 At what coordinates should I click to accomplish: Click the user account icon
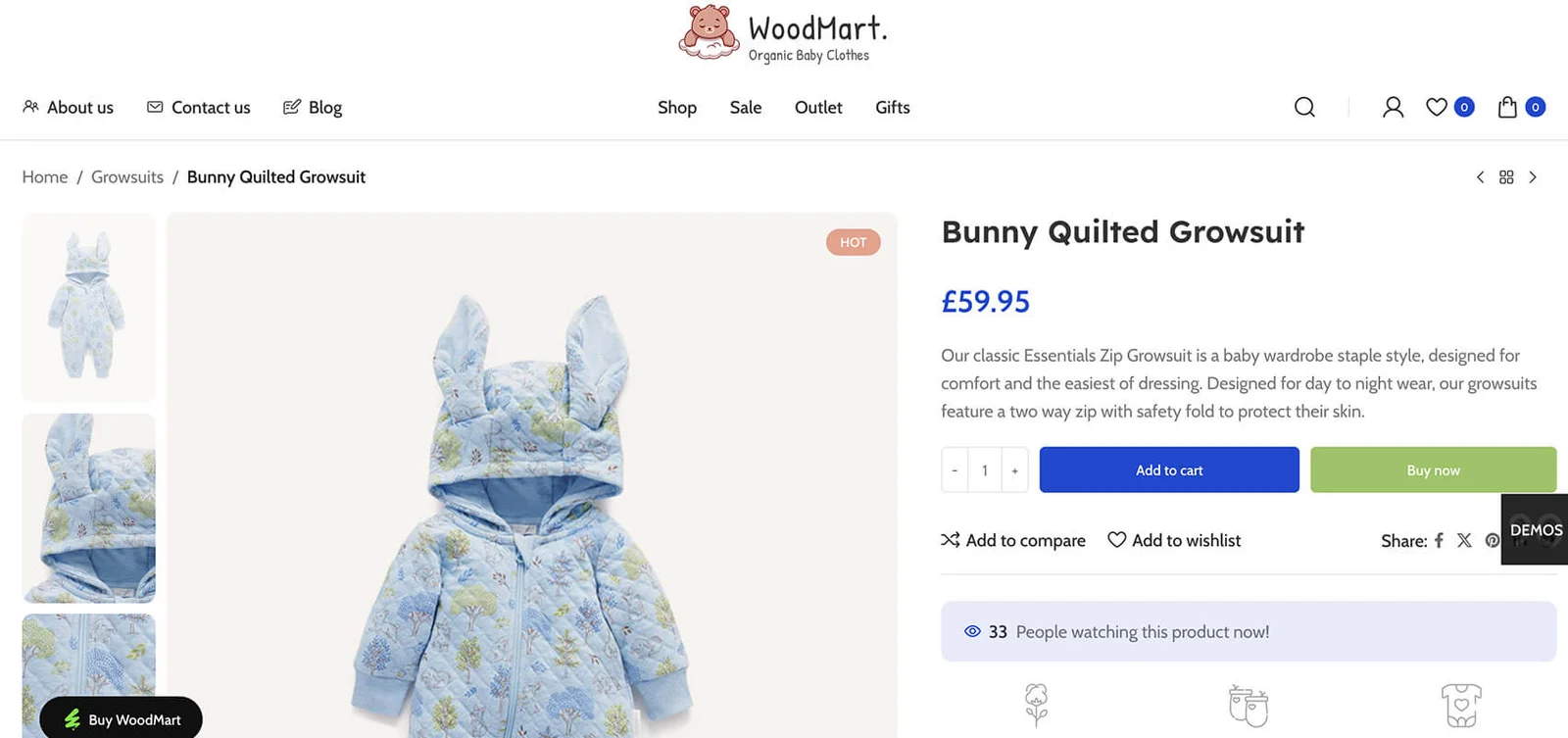(1393, 107)
